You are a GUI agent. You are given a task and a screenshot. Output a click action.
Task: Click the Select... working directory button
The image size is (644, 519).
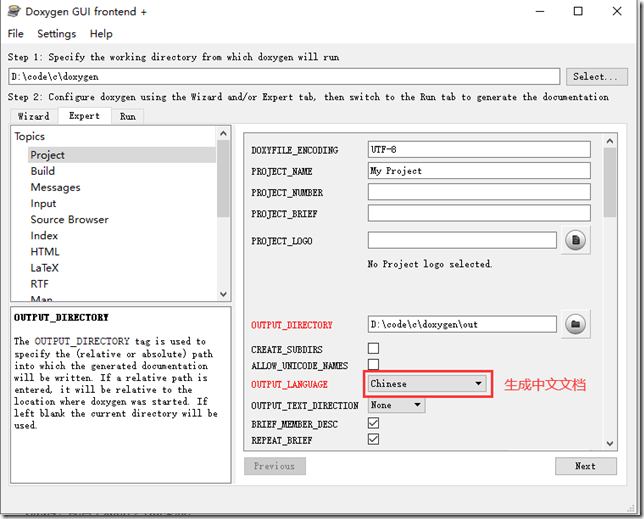click(x=596, y=77)
